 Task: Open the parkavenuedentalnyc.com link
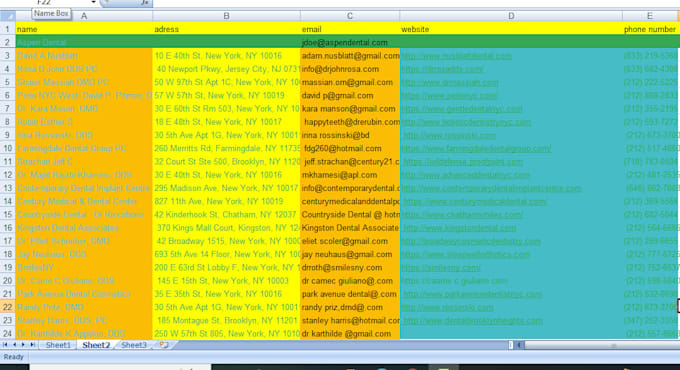tap(472, 294)
